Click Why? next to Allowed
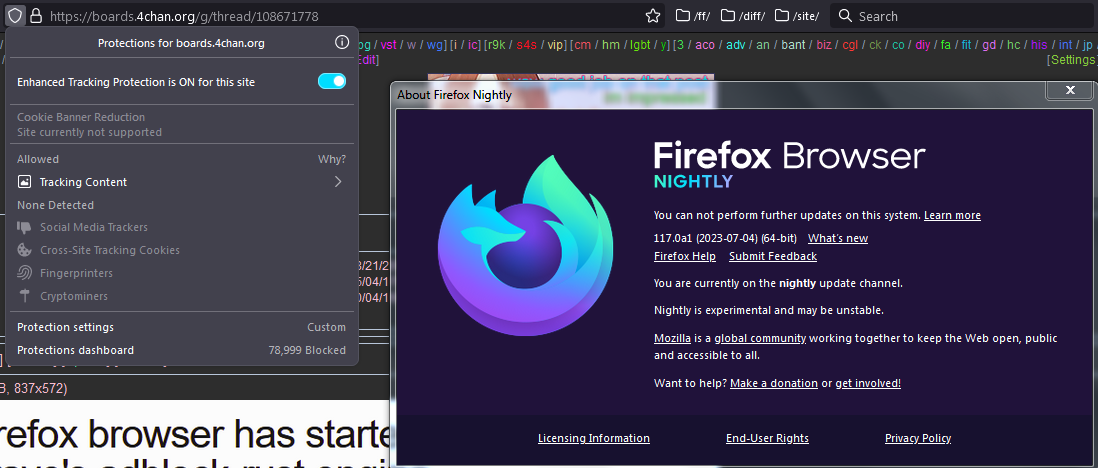Screen dimensions: 1098x468 click(x=332, y=159)
